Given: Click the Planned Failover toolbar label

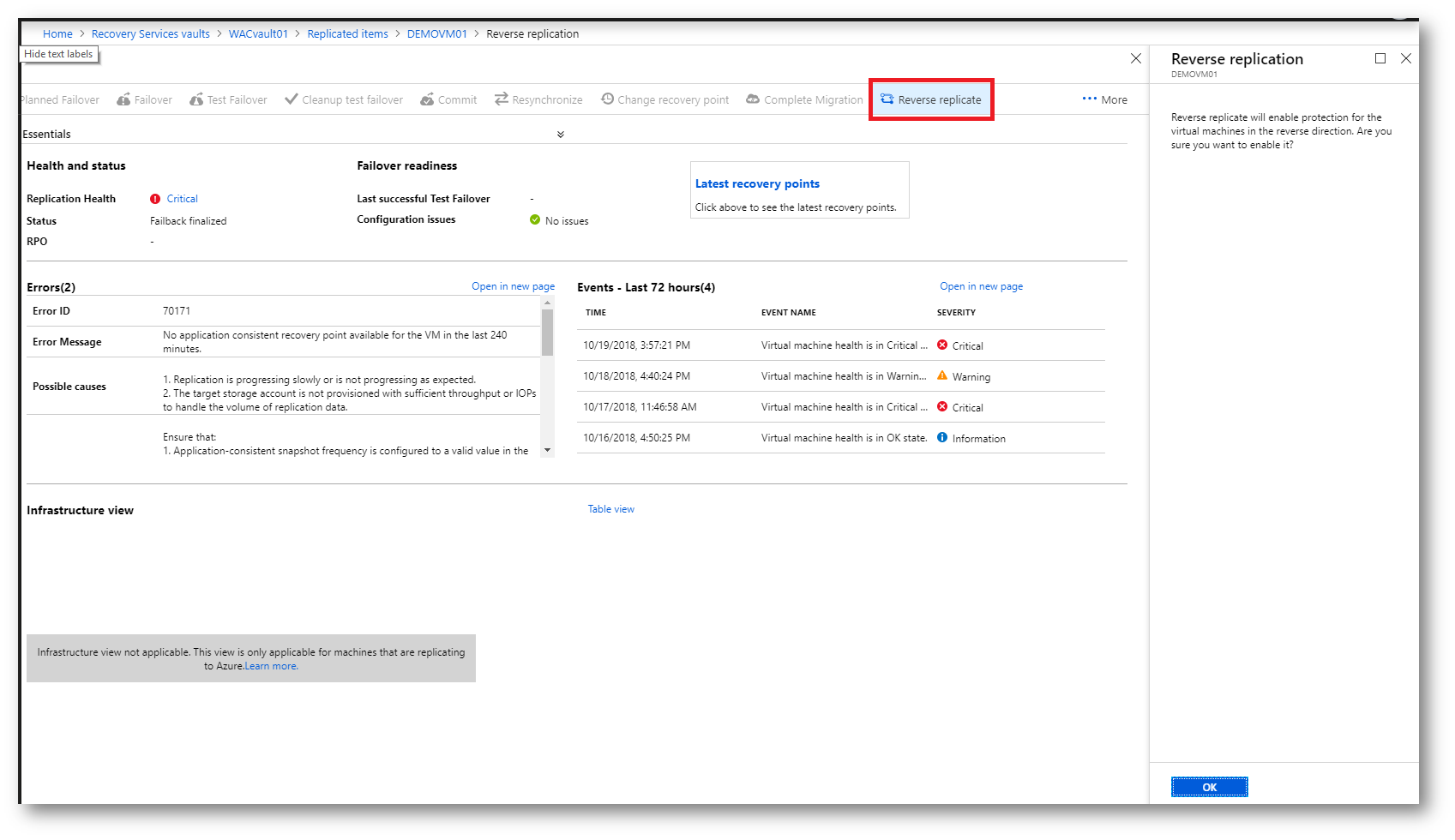Looking at the screenshot, I should (x=60, y=100).
